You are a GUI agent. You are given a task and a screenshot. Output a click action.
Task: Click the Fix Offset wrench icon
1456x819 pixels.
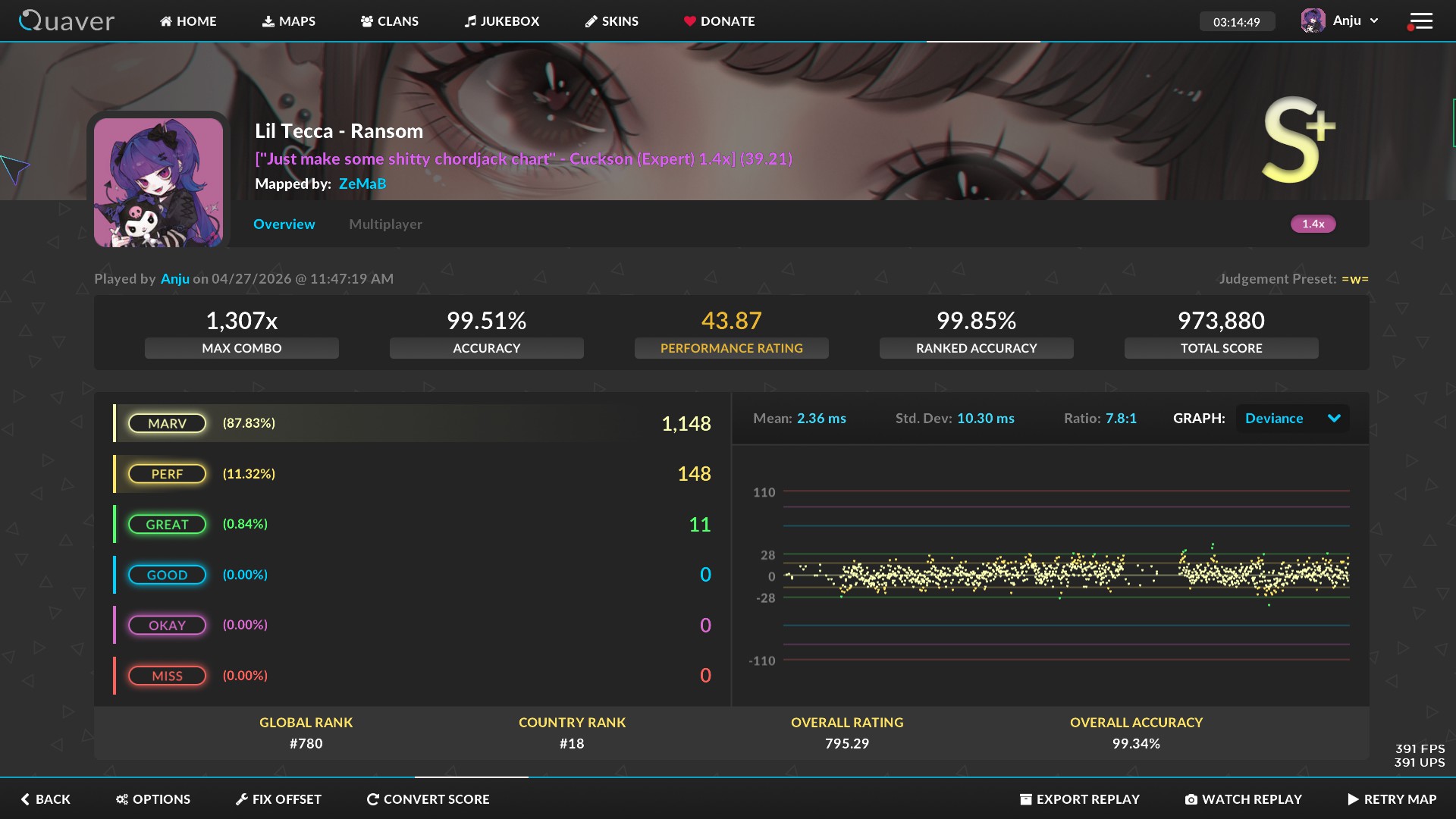[x=241, y=799]
